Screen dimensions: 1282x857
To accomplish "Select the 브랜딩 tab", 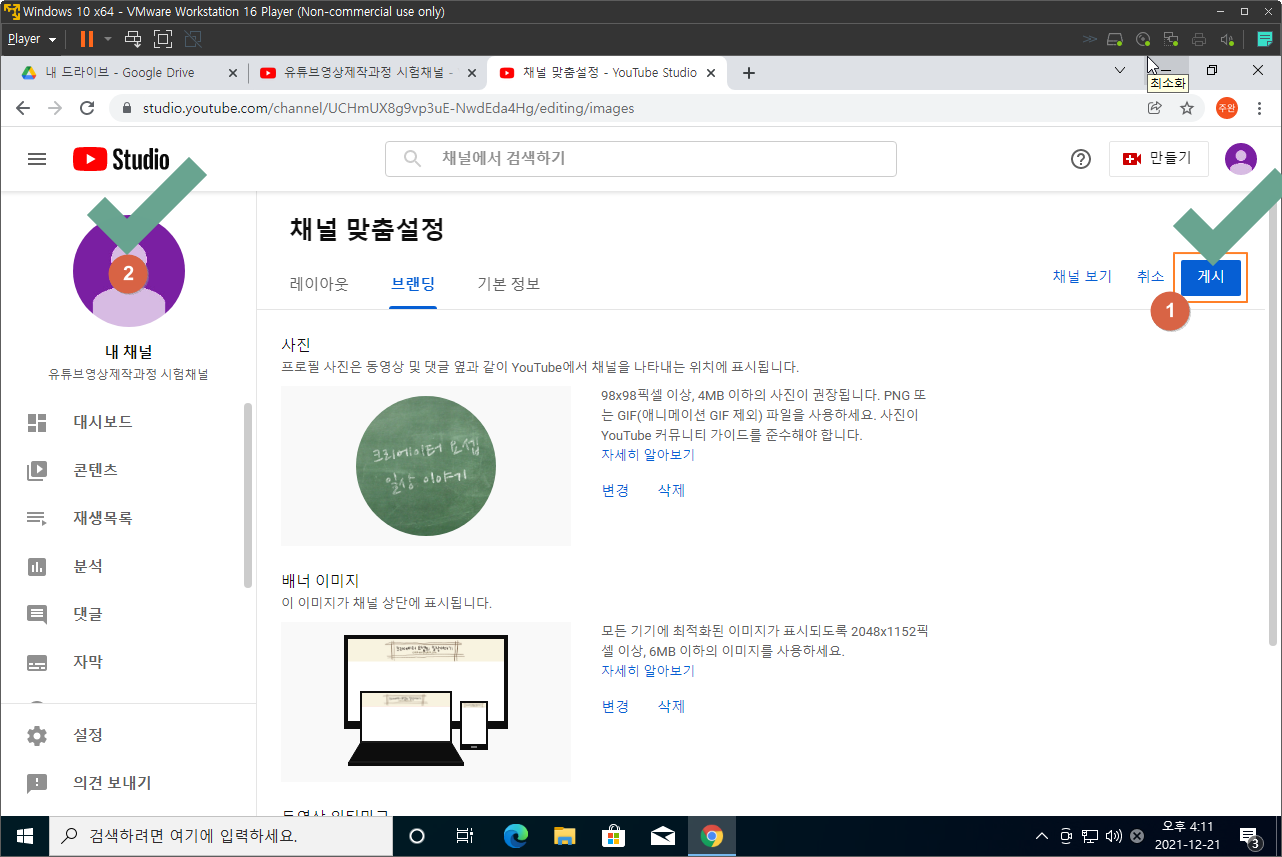I will click(x=413, y=284).
